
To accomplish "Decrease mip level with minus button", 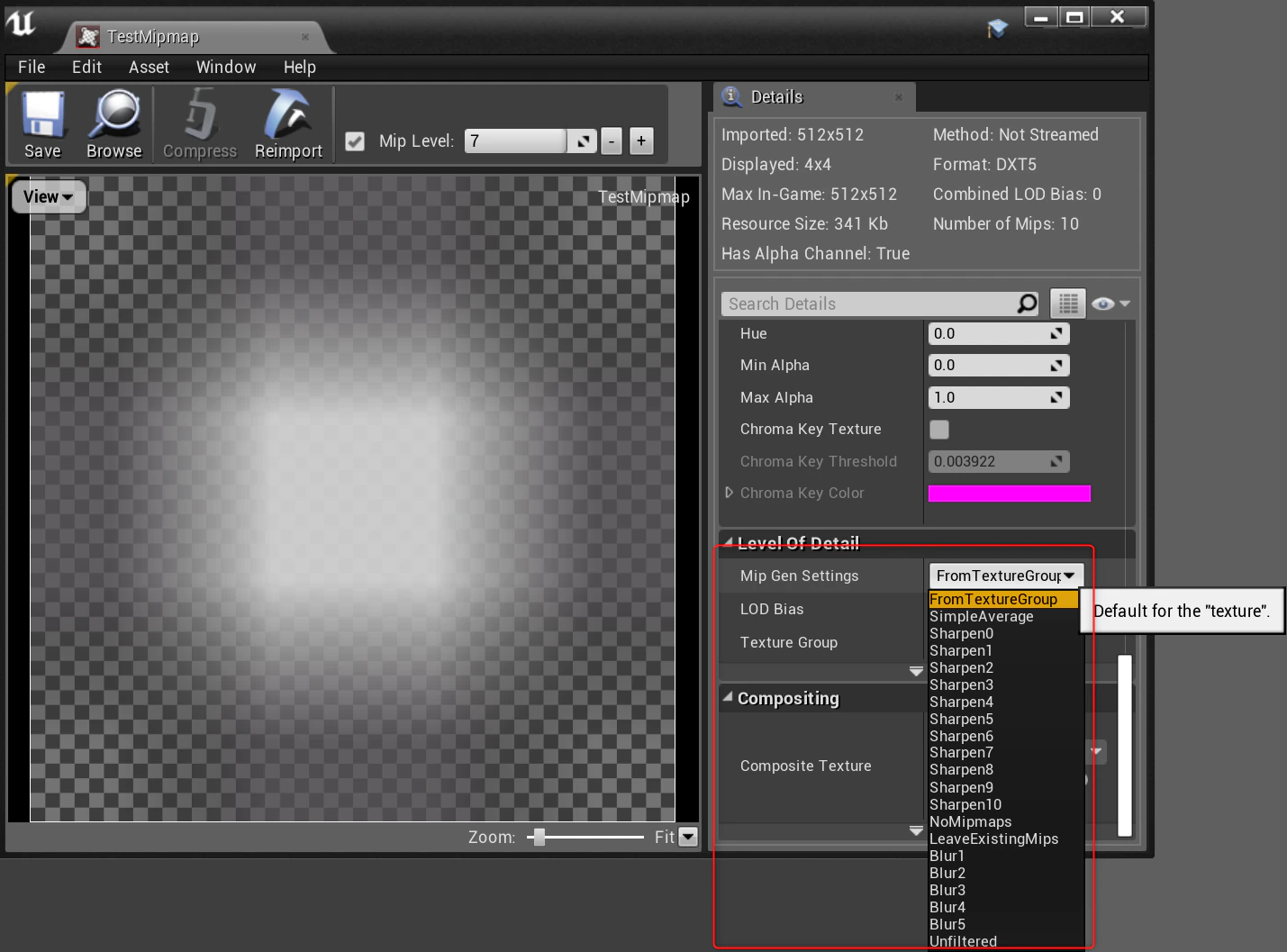I will [x=612, y=141].
